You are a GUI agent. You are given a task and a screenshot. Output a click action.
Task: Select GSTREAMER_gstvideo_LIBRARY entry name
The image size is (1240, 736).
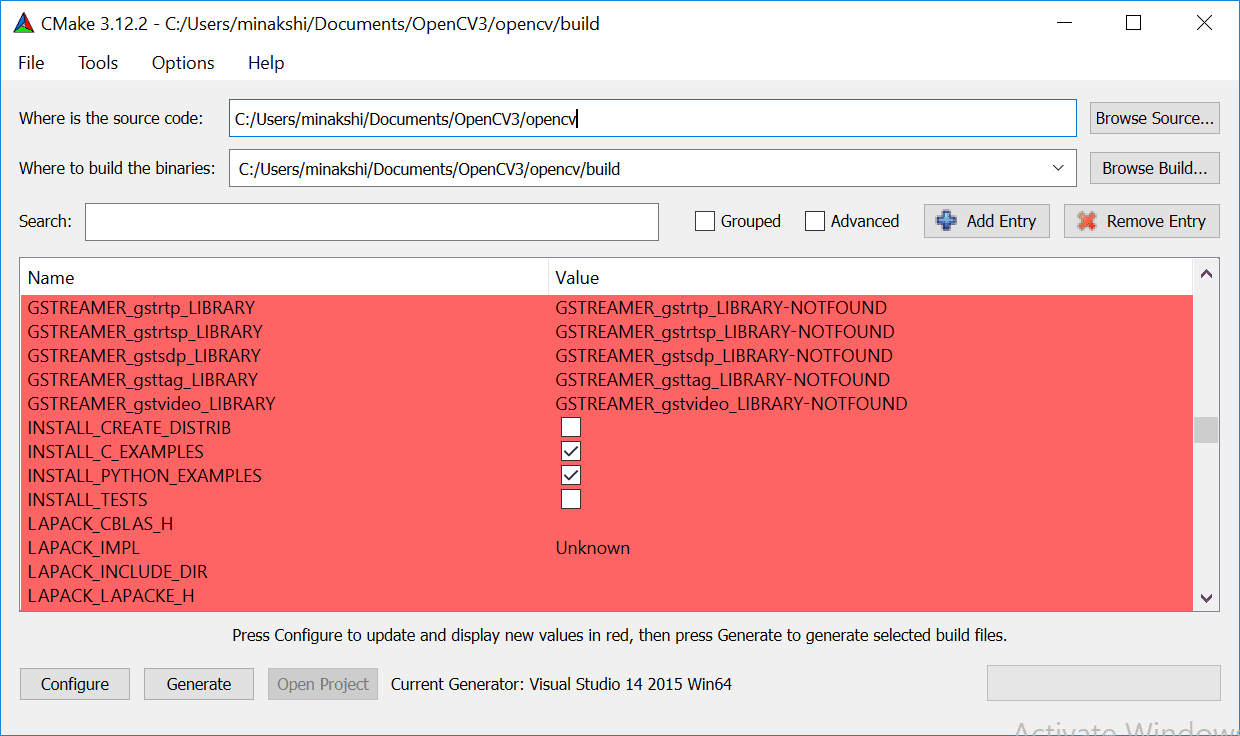[151, 403]
